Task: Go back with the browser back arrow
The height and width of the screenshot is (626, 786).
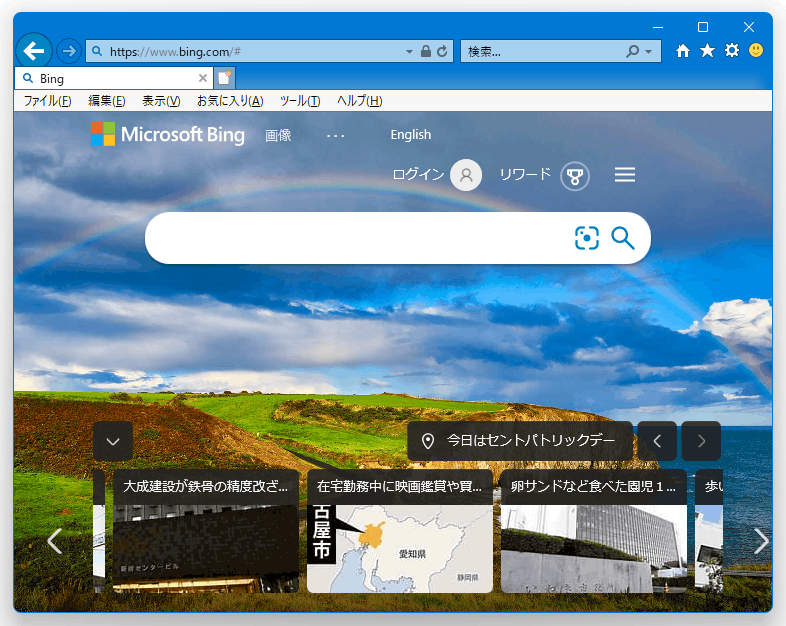Action: tap(34, 51)
